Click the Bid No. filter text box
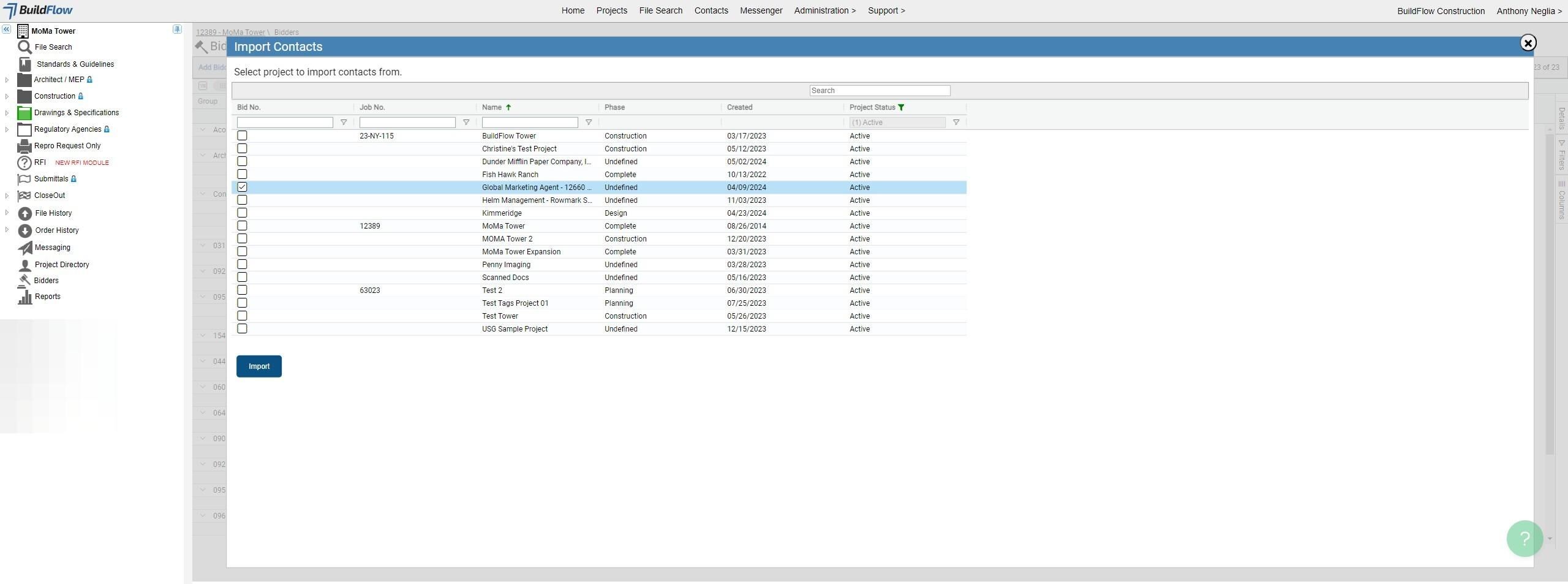1568x584 pixels. [285, 123]
